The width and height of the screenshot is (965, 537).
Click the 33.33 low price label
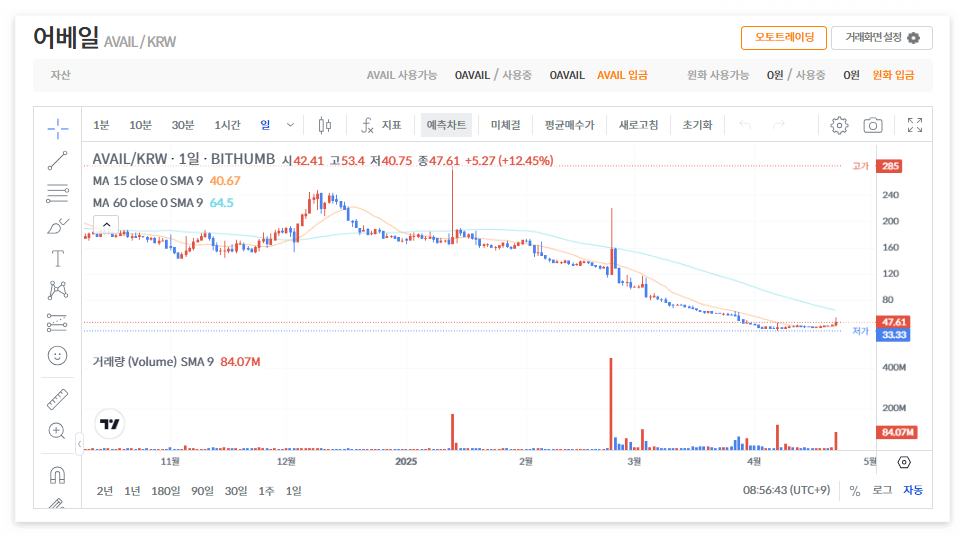(894, 335)
